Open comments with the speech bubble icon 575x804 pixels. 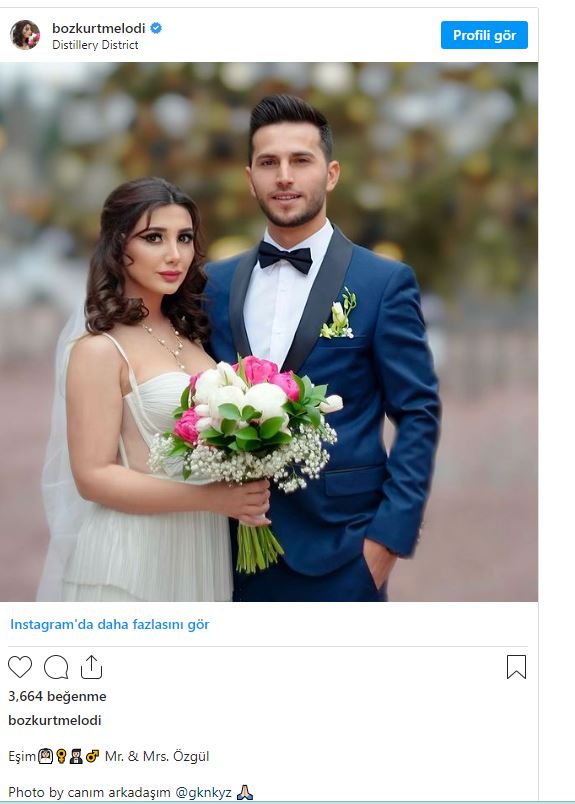click(x=56, y=667)
